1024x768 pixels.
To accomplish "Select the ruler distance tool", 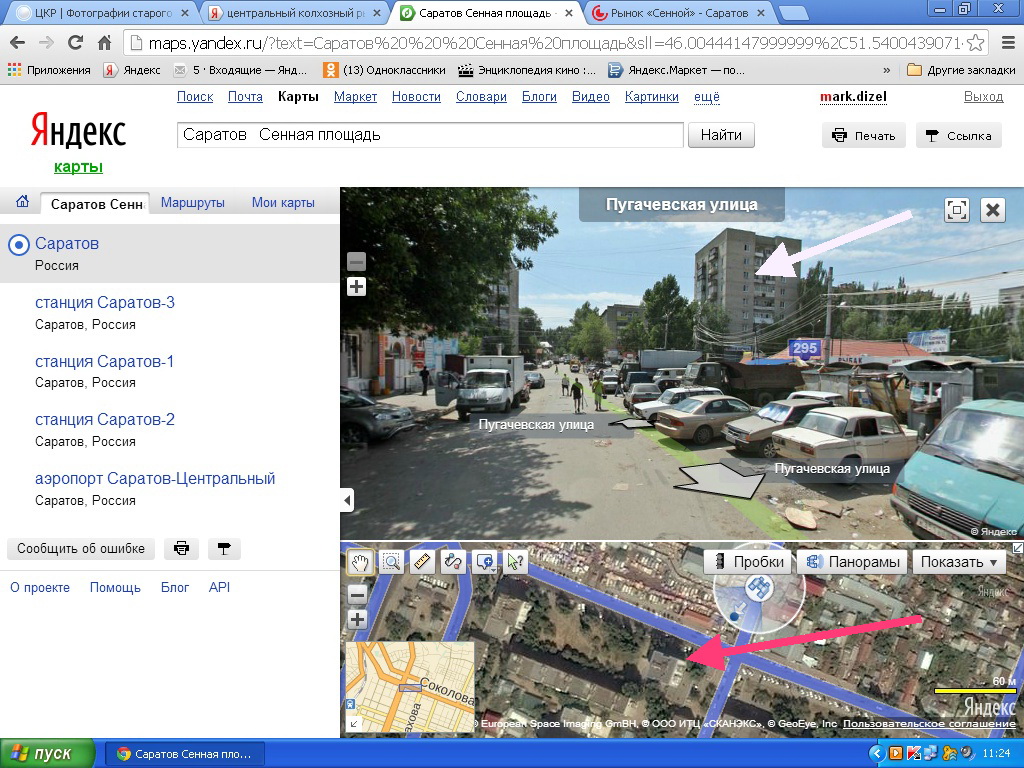I will point(422,562).
